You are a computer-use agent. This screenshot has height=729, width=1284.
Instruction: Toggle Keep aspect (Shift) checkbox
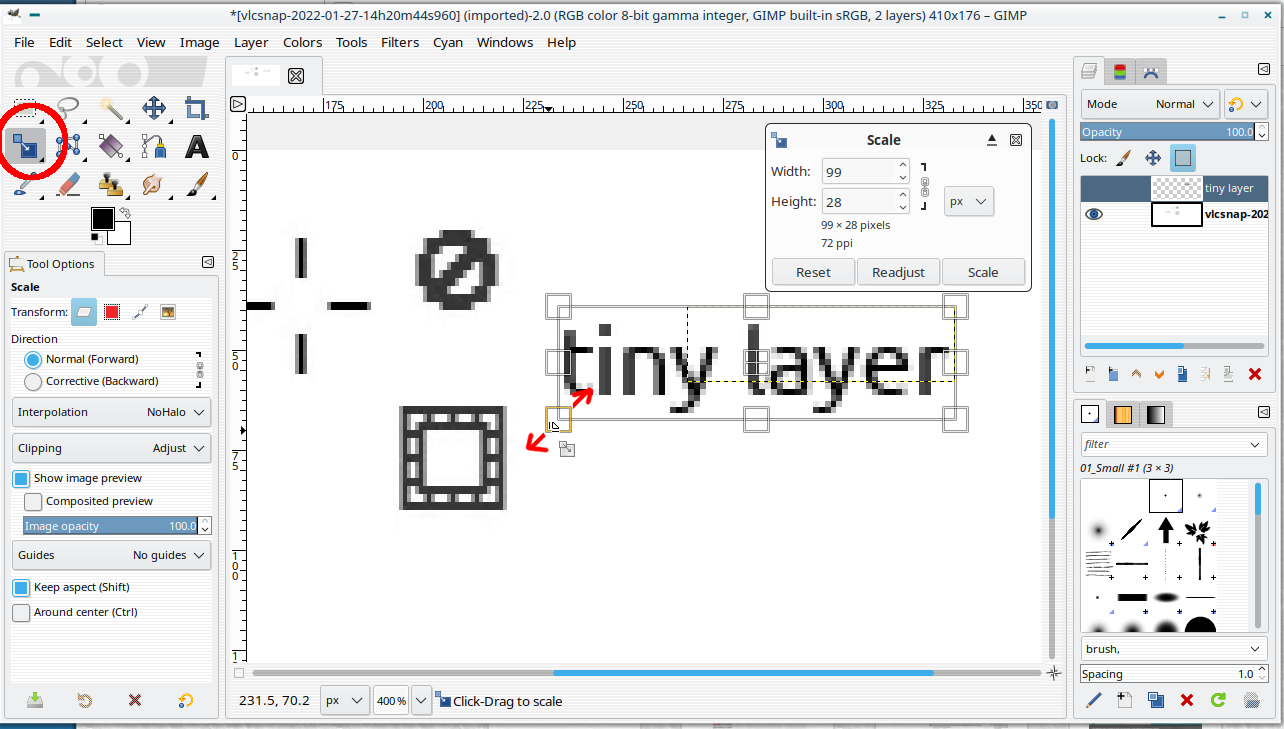[x=71, y=587]
